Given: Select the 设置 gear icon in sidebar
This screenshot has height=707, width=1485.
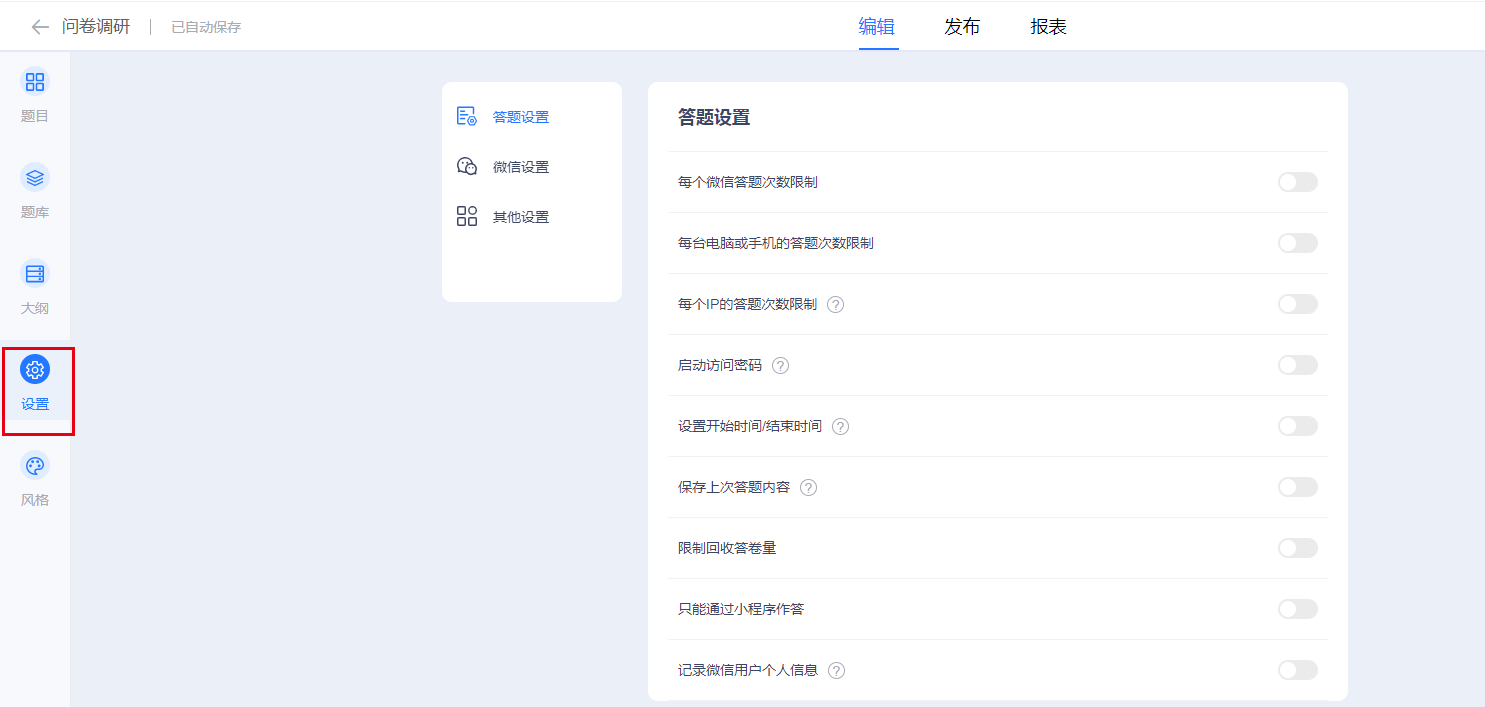Looking at the screenshot, I should [35, 370].
